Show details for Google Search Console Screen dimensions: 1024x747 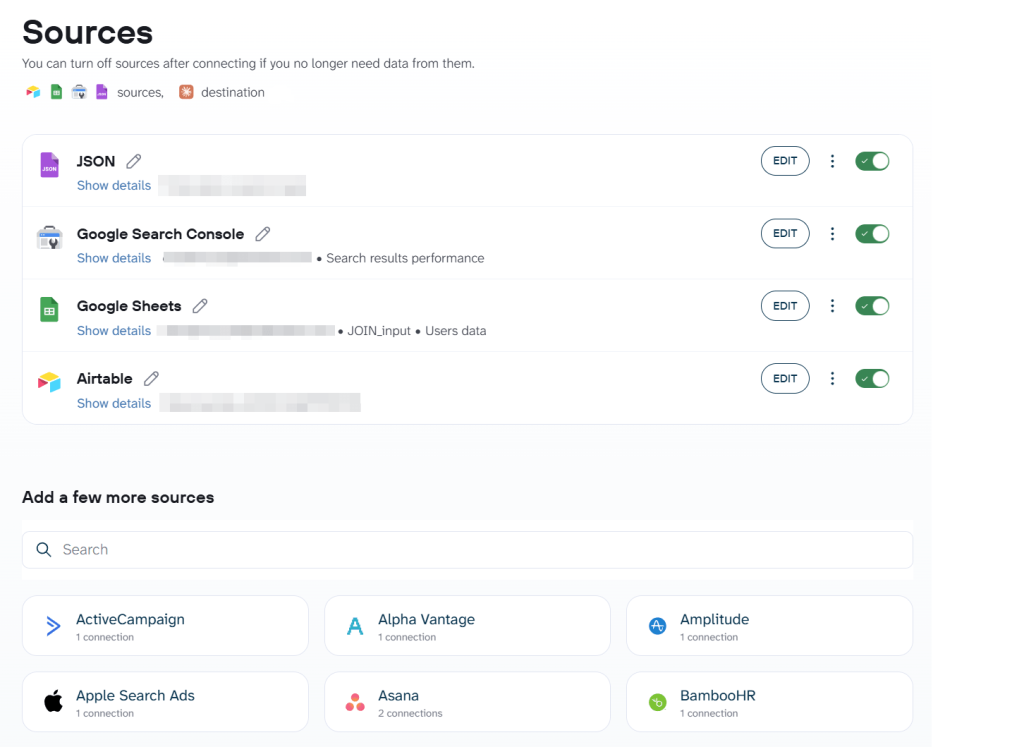(x=114, y=258)
